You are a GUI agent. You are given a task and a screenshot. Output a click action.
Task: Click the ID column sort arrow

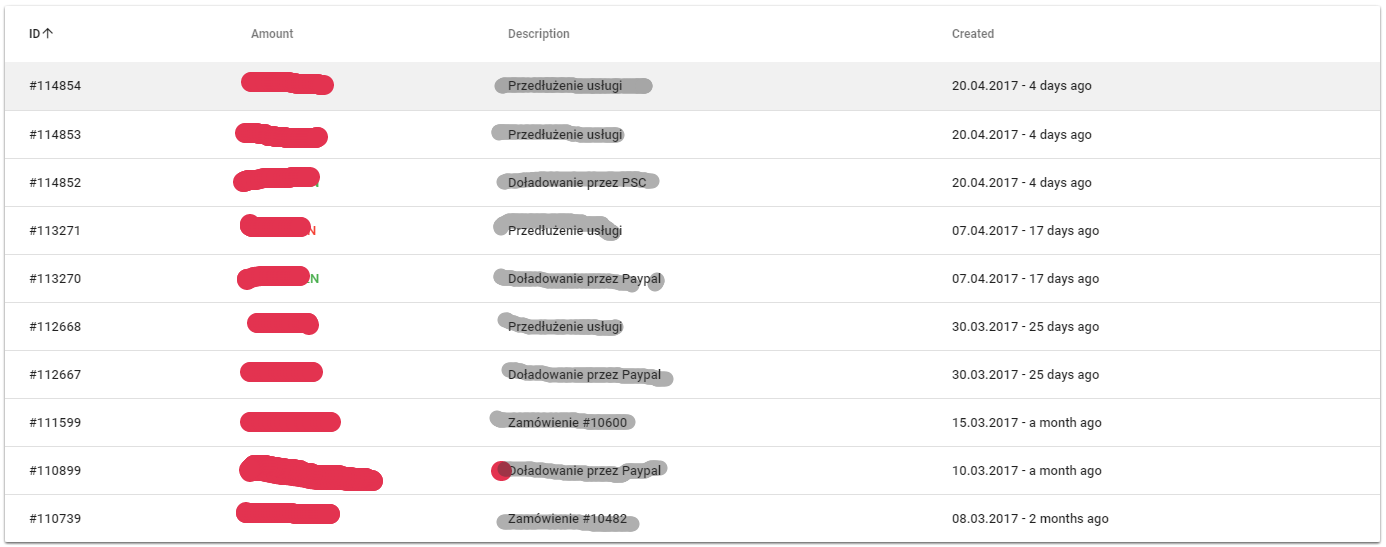[x=48, y=33]
